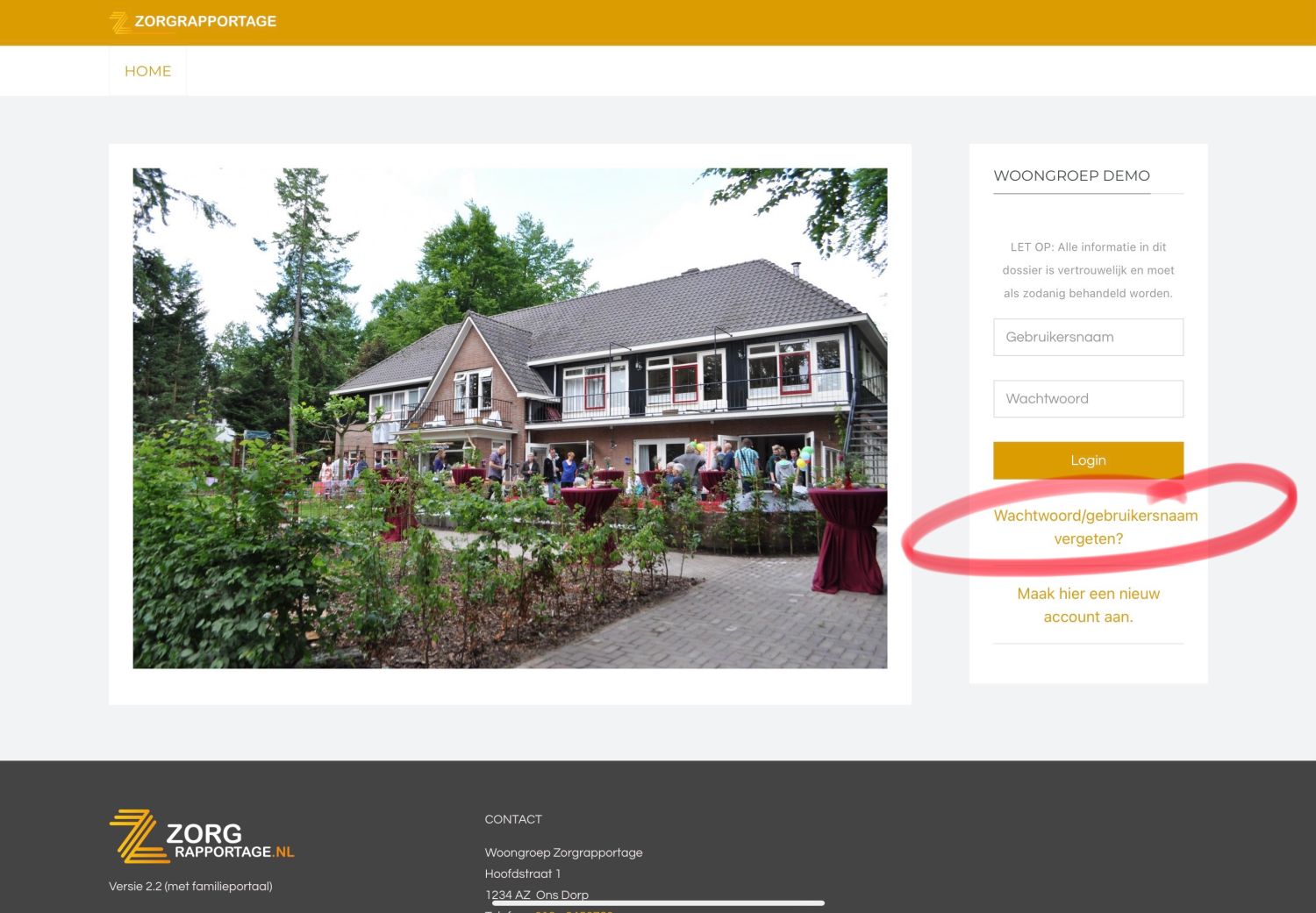Click the CONTACT heading in footer
This screenshot has width=1316, height=913.
(513, 819)
